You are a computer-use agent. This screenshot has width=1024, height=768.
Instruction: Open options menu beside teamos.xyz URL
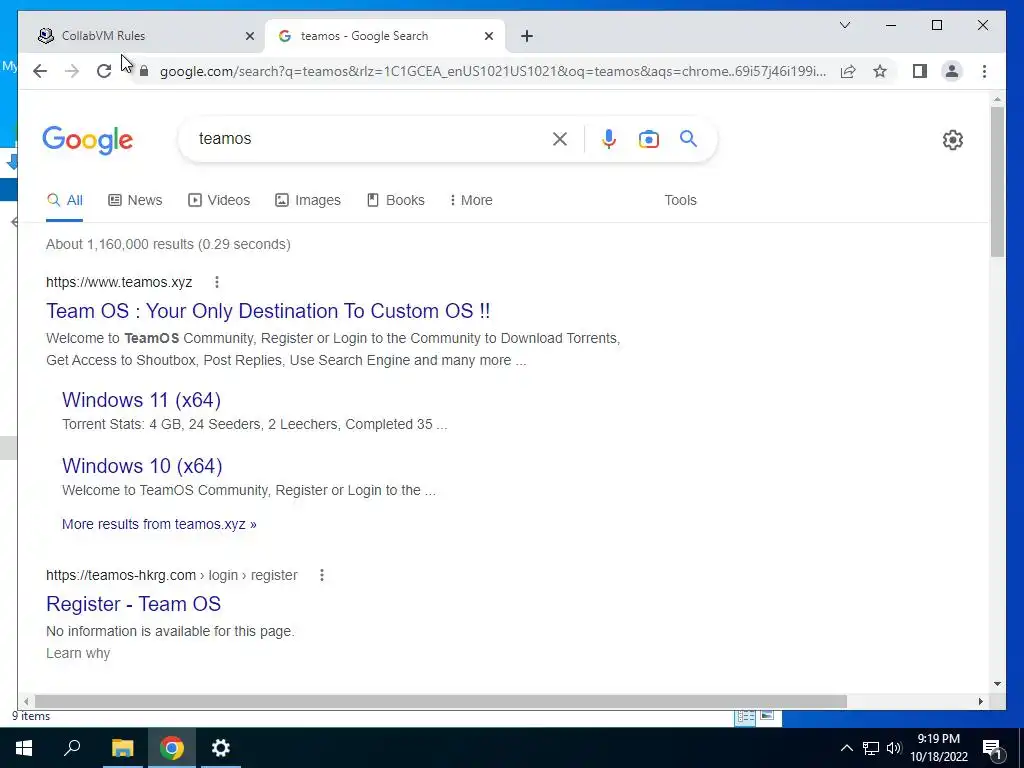[x=217, y=282]
